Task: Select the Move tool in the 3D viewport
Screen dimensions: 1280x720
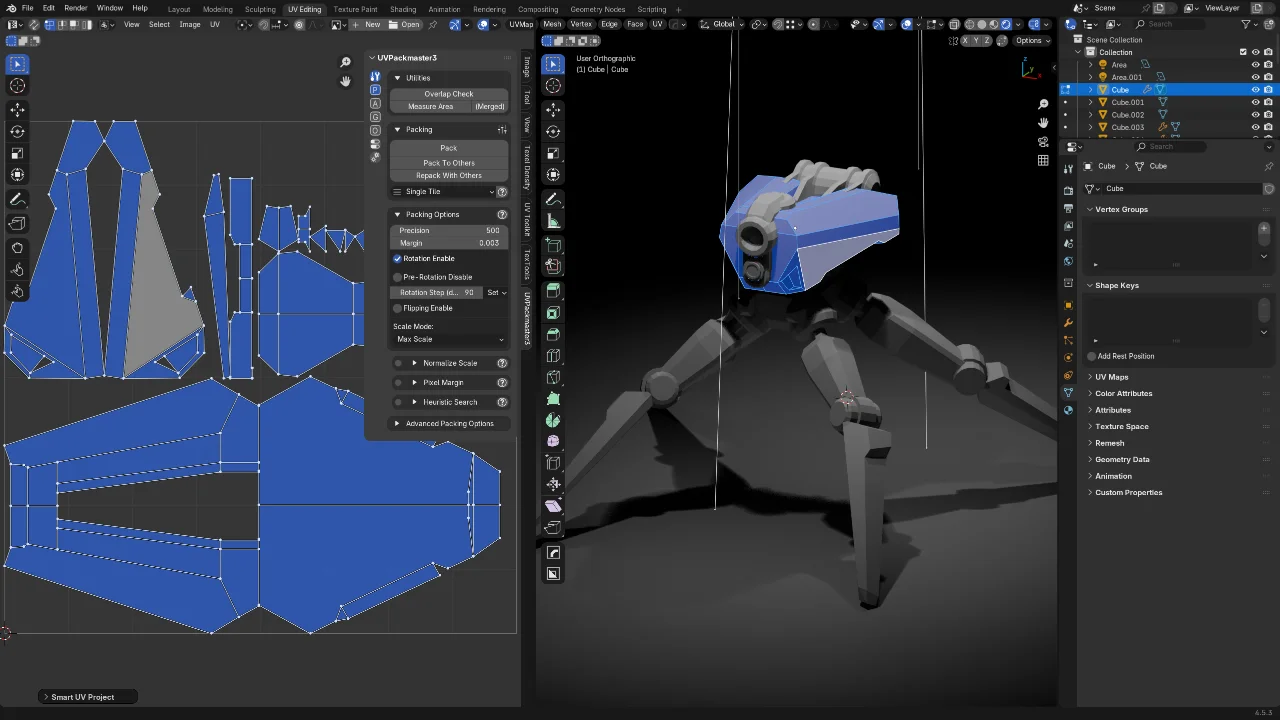Action: tap(553, 111)
